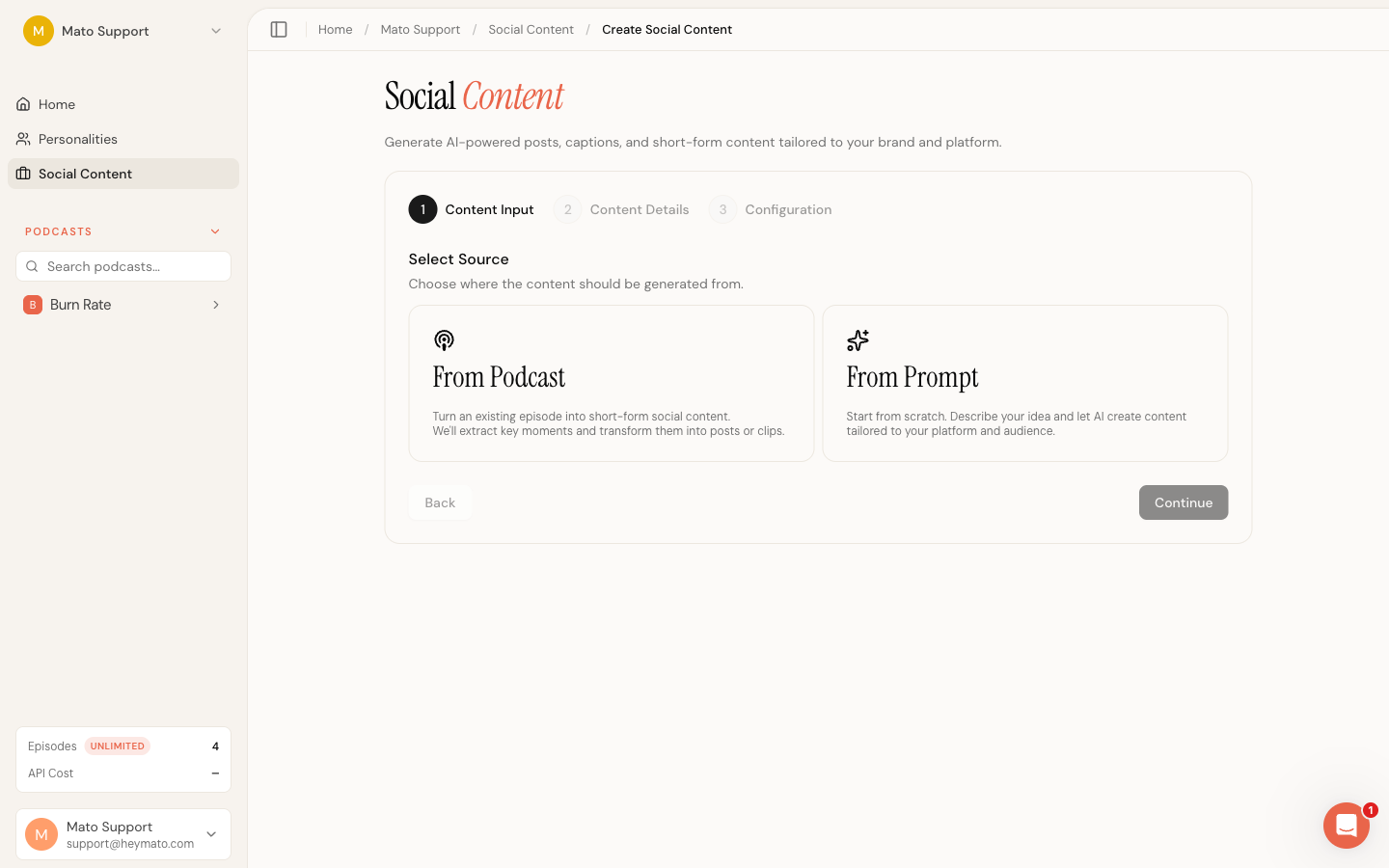Select the From Prompt source option
The width and height of the screenshot is (1389, 868).
pos(1025,384)
